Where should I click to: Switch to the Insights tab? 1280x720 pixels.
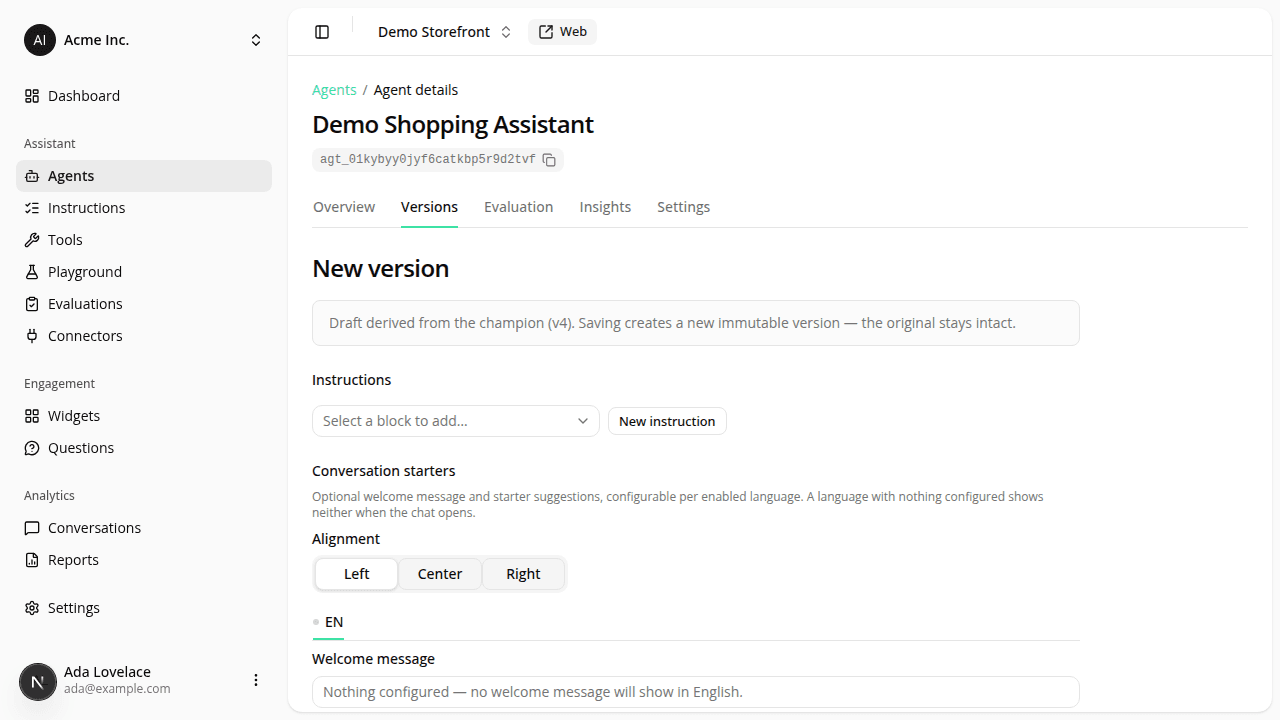click(605, 207)
